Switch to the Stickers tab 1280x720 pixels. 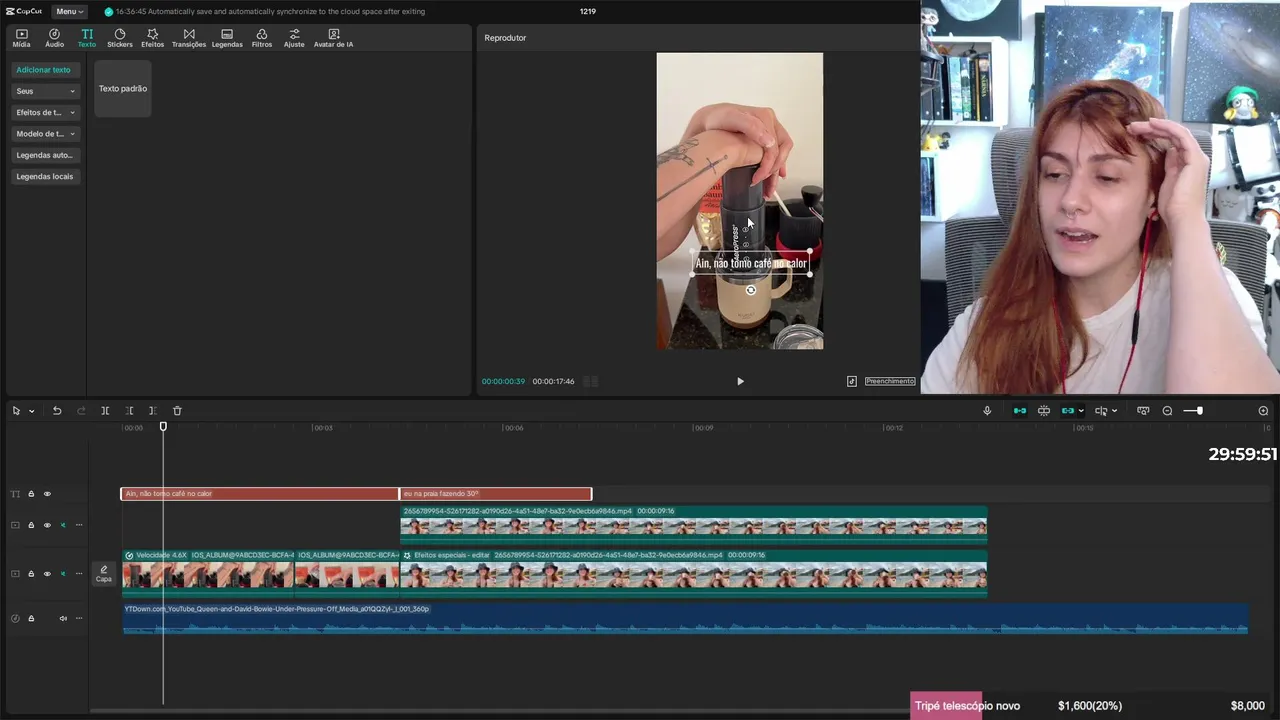pos(120,38)
